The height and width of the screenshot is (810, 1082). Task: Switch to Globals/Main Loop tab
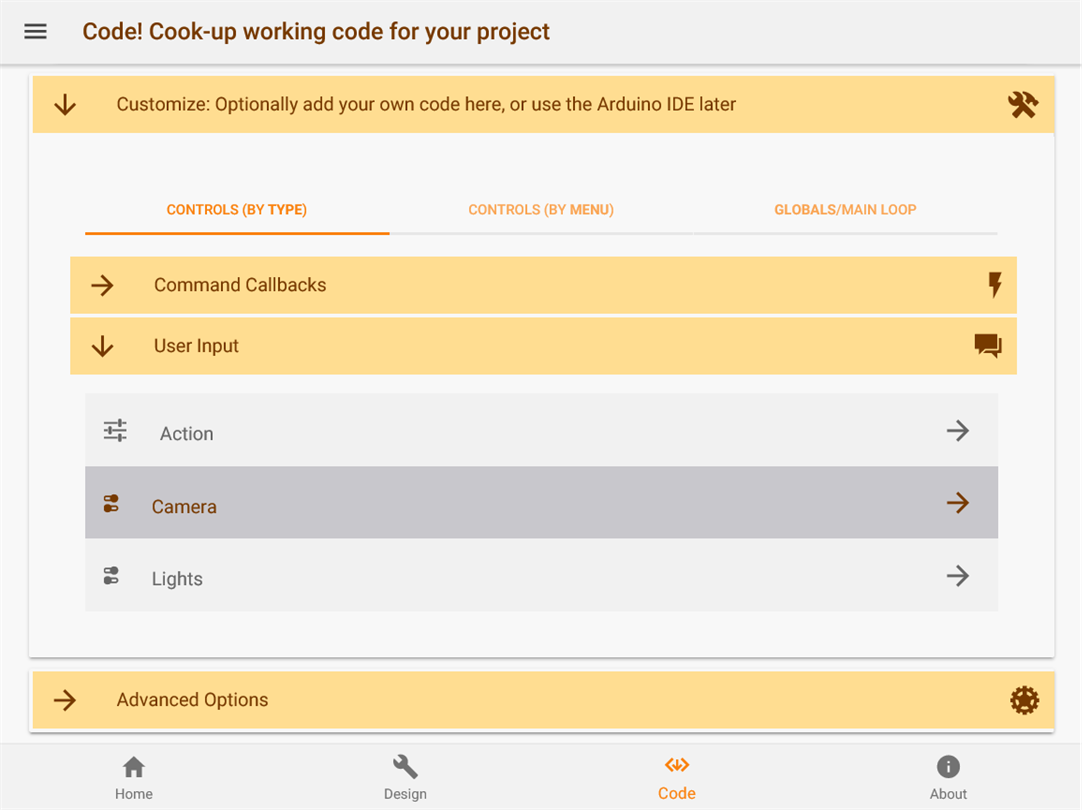[845, 210]
